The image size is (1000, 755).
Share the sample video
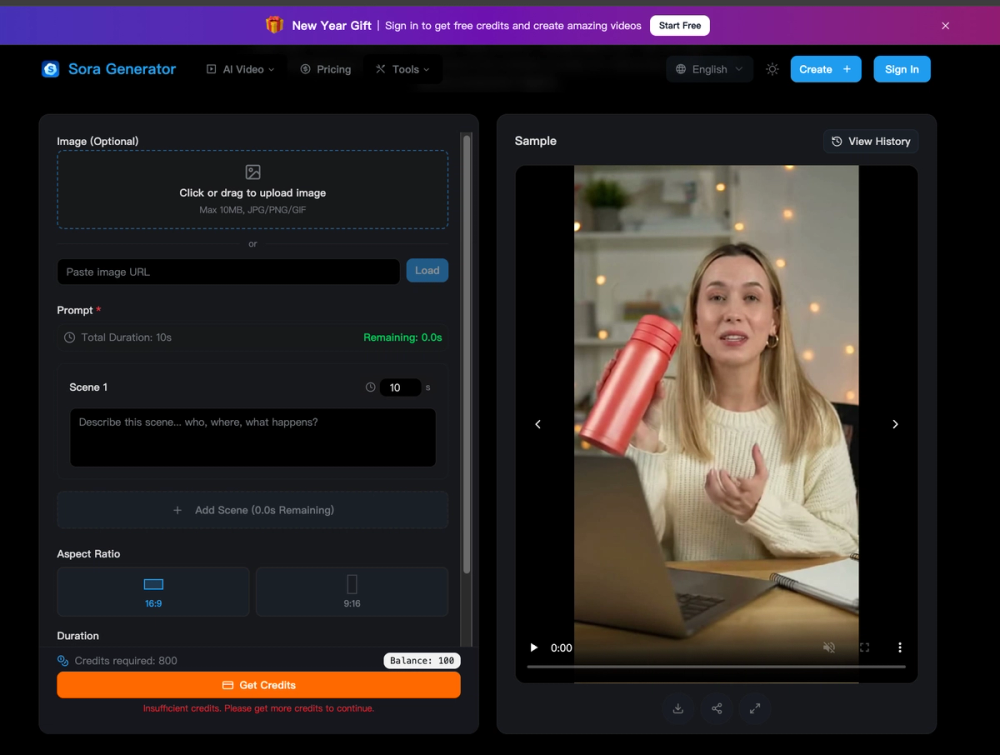coord(716,708)
